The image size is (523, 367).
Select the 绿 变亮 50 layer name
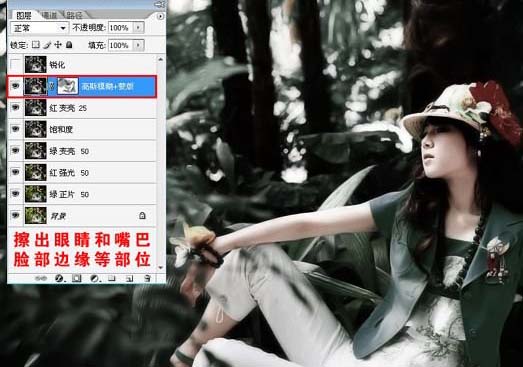(x=69, y=151)
